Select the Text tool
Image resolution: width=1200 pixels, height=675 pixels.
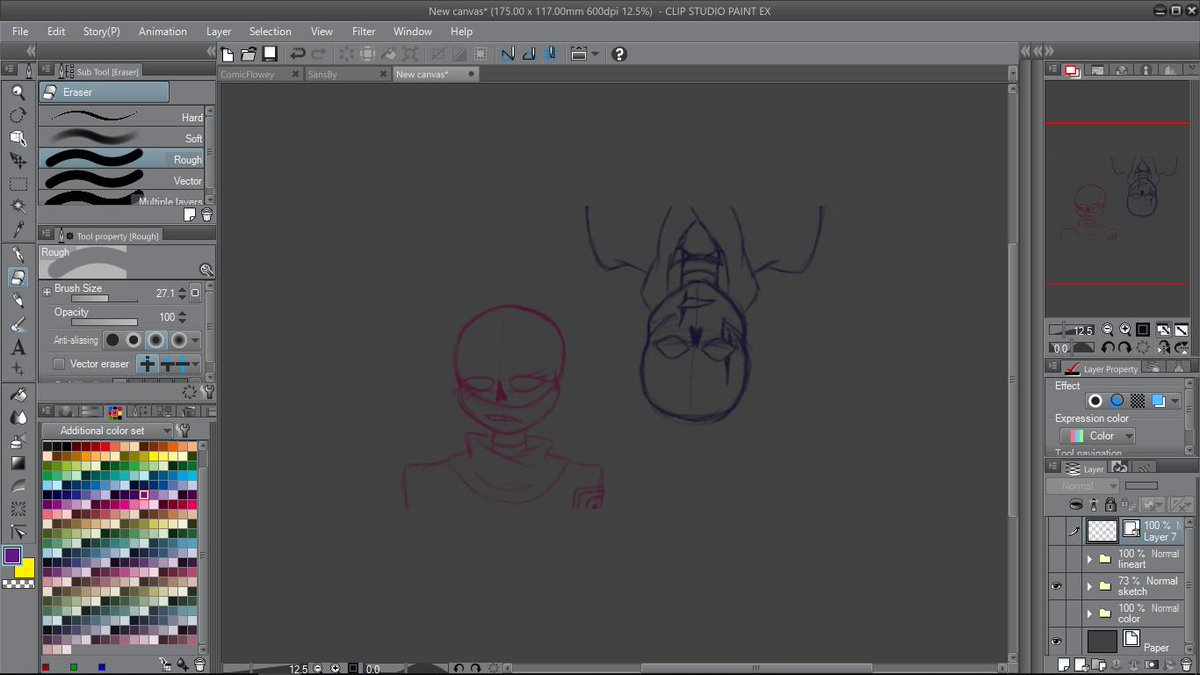click(x=18, y=348)
